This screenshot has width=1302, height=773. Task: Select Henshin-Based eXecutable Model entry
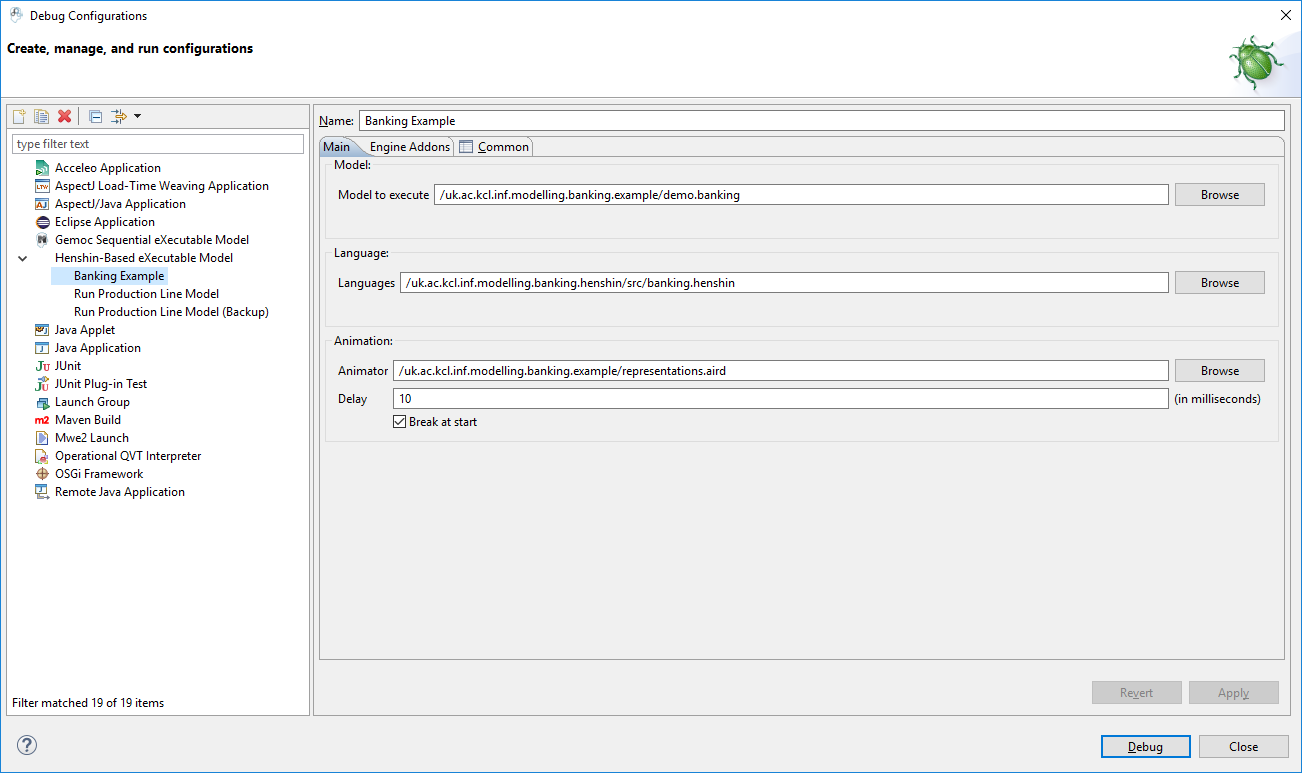point(144,258)
